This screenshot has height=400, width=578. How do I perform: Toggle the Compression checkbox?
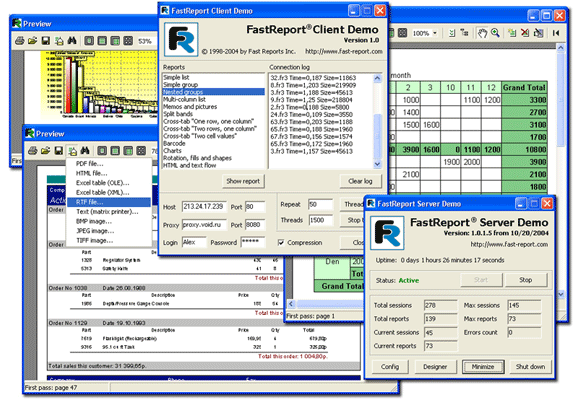click(281, 243)
